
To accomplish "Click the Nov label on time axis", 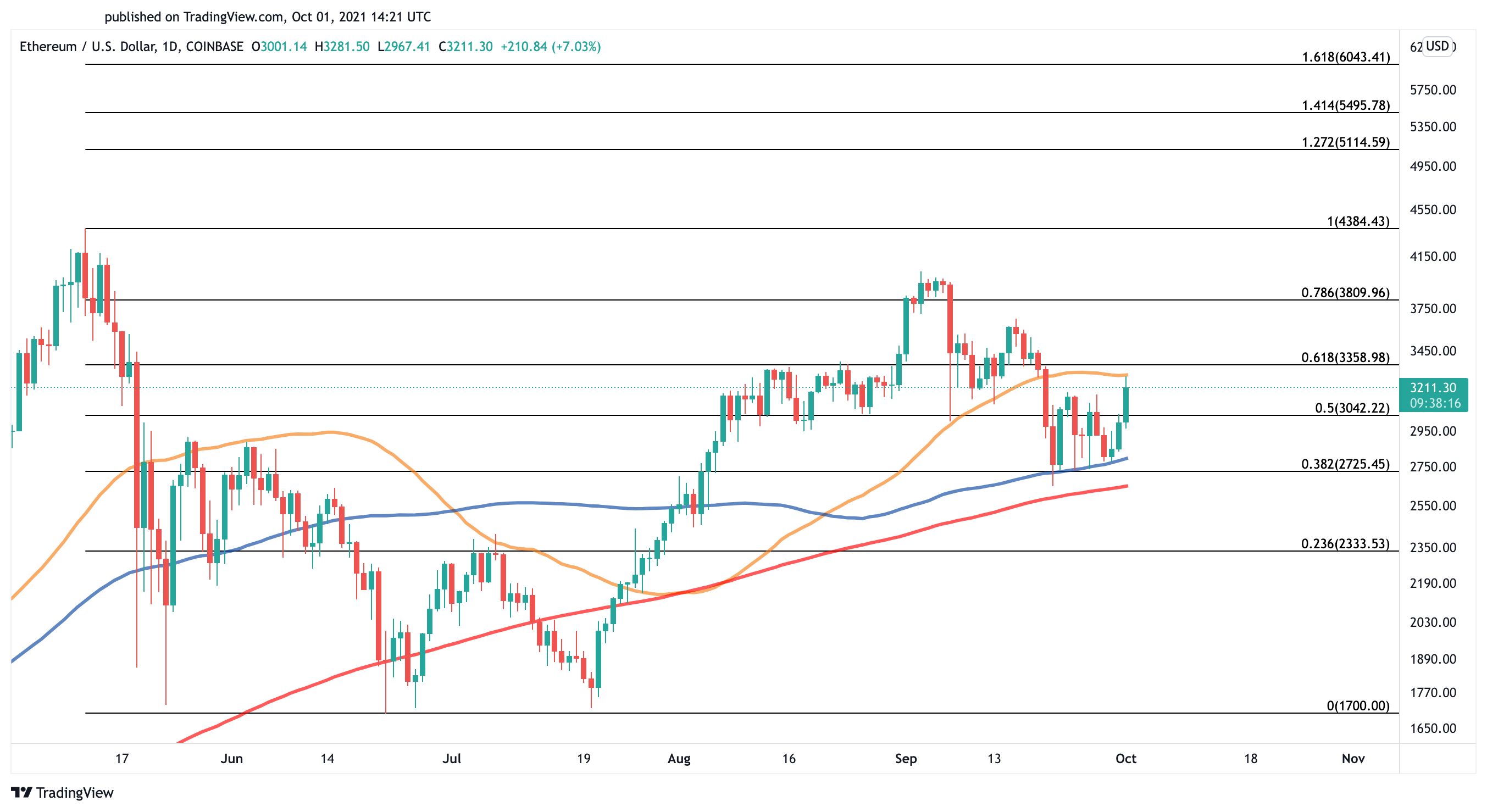I will (x=1353, y=758).
